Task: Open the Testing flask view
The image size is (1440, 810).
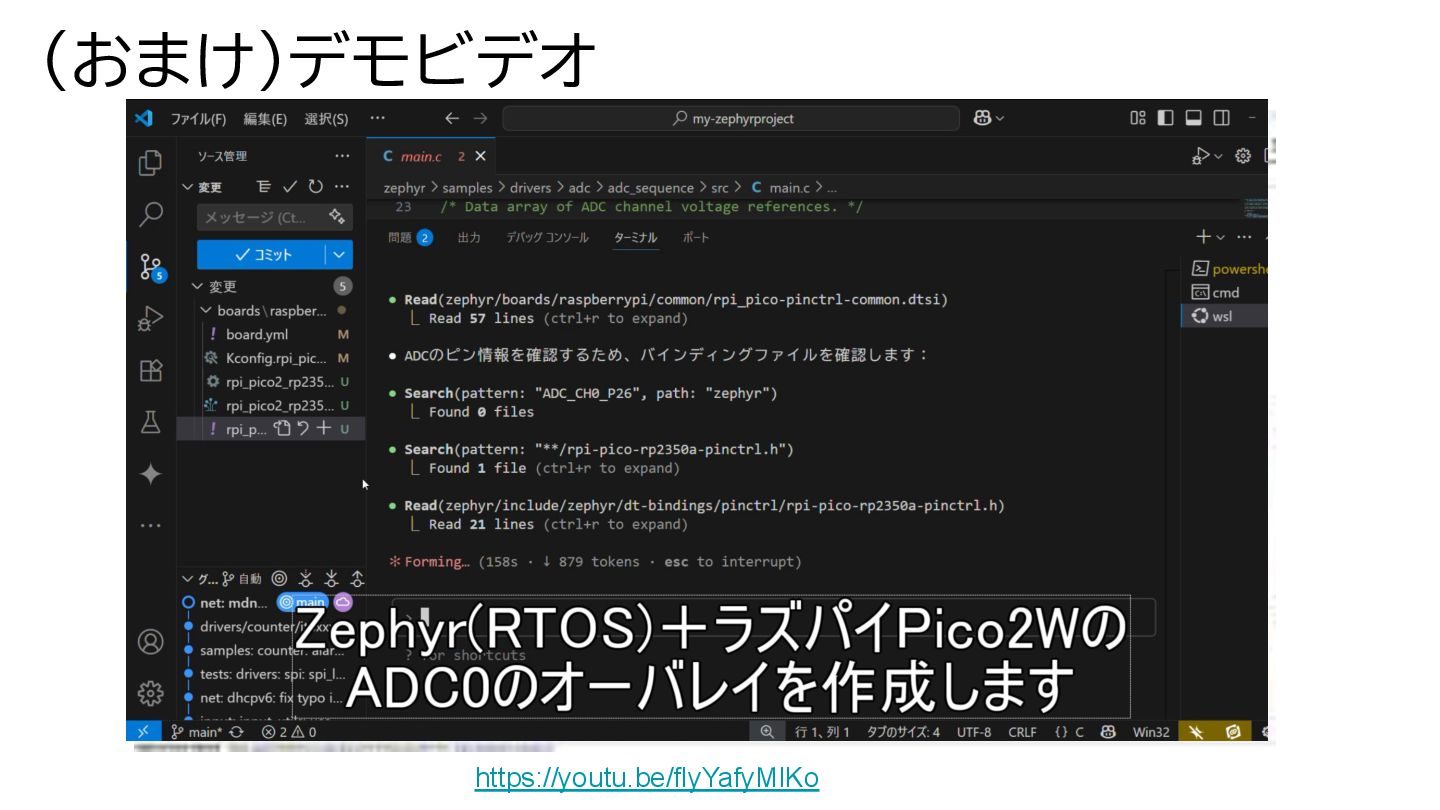Action: pyautogui.click(x=150, y=423)
